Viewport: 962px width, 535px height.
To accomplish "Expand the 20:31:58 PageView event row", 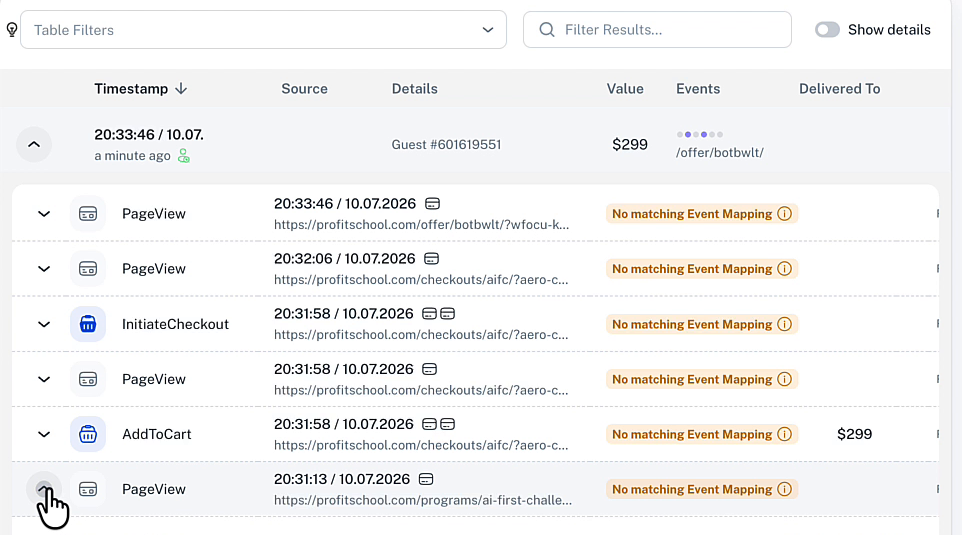I will pos(44,379).
